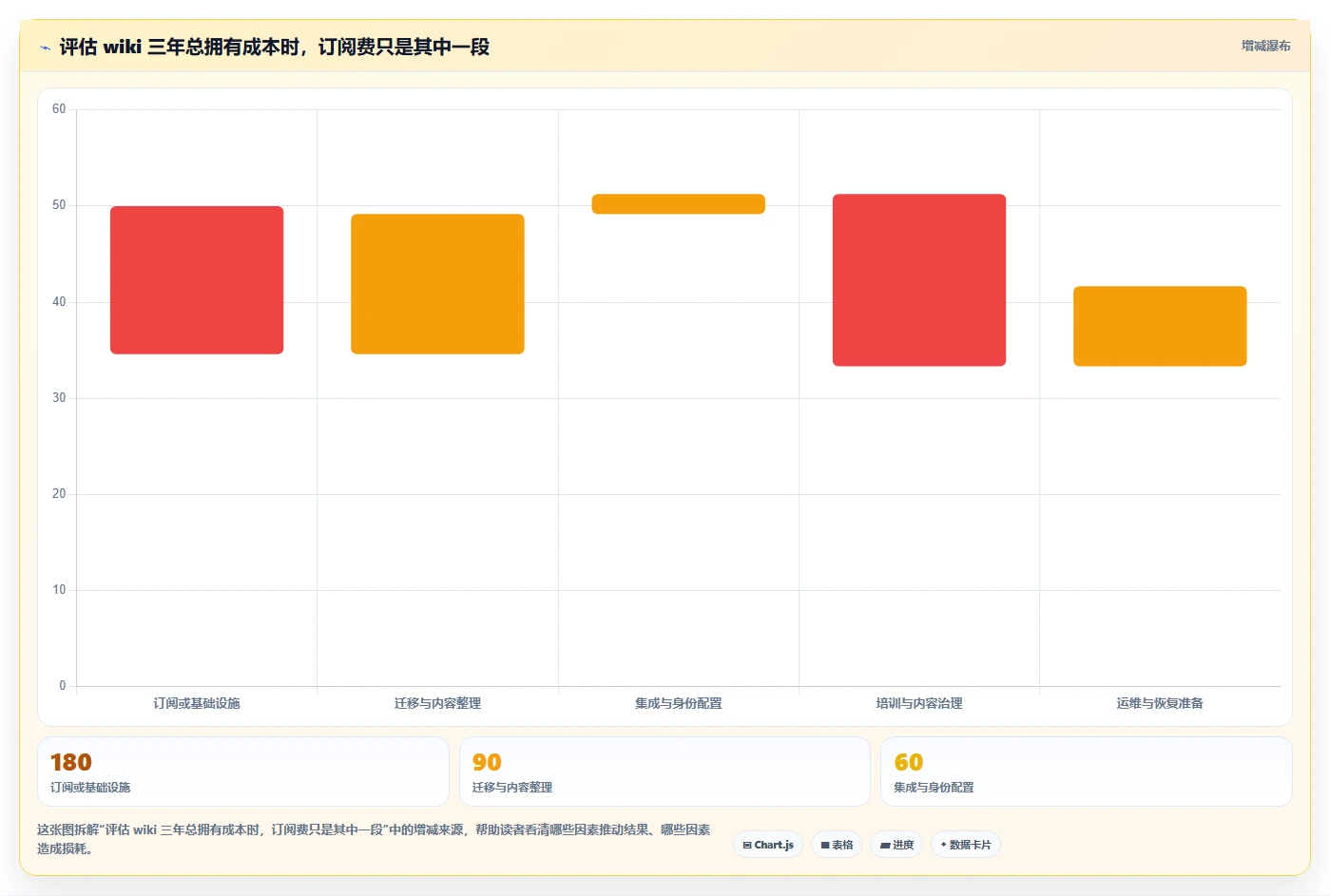Click the 运维与恢复准备 x-axis label
1330x896 pixels.
[x=1160, y=703]
